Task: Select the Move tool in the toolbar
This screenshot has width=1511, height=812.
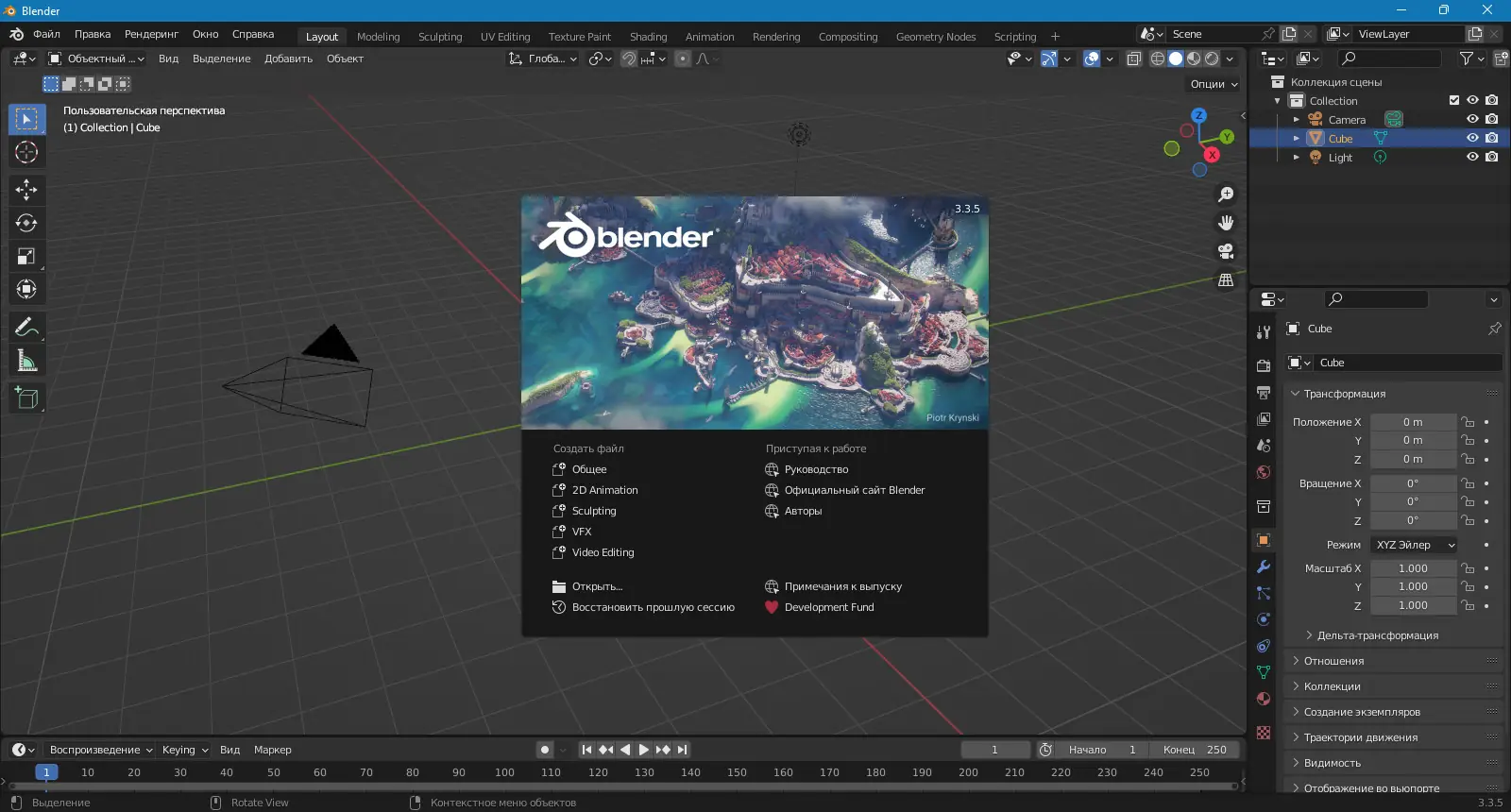Action: pyautogui.click(x=26, y=190)
